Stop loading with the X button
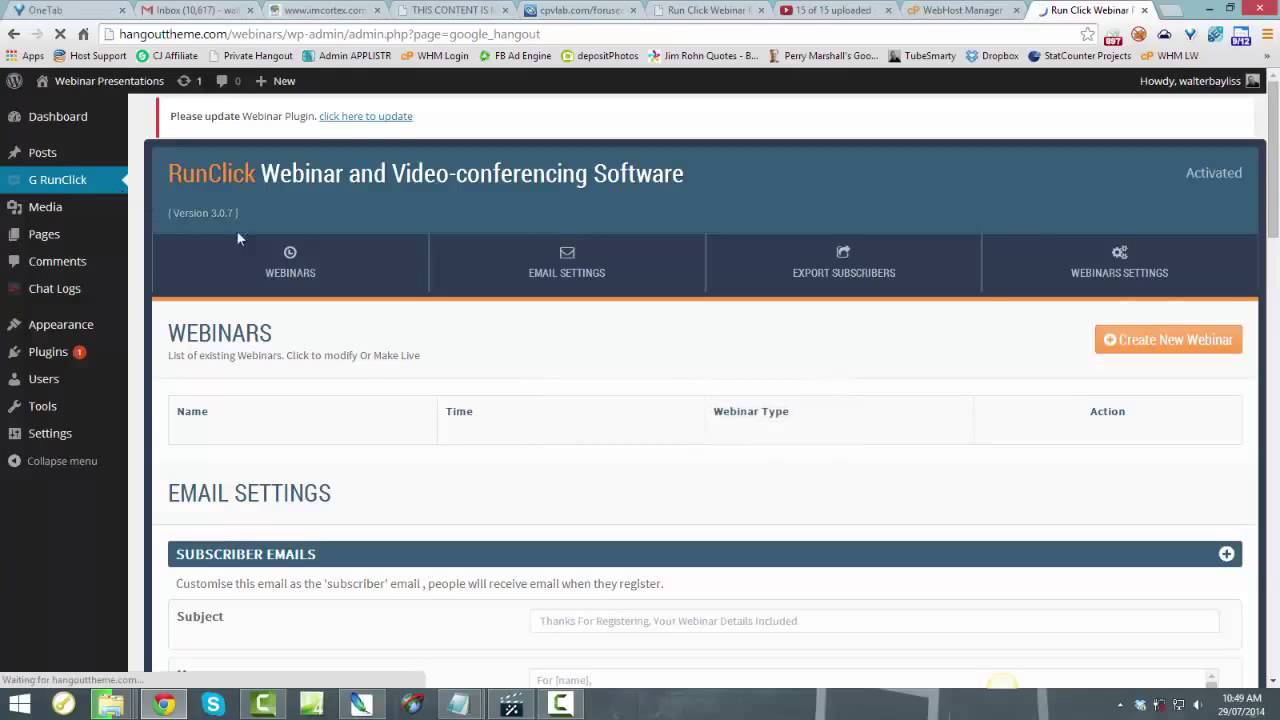 pyautogui.click(x=60, y=34)
